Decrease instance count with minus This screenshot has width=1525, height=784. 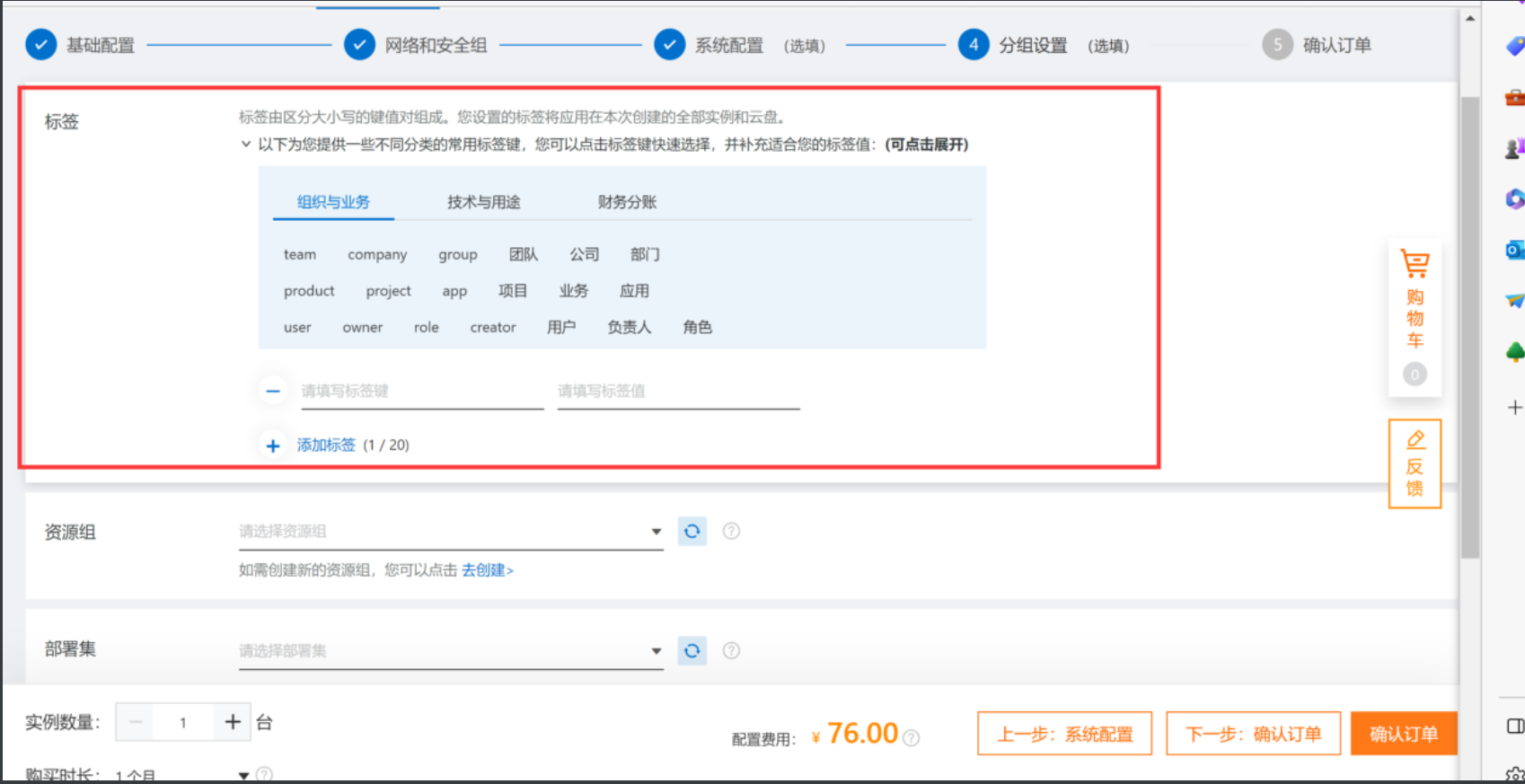tap(136, 722)
